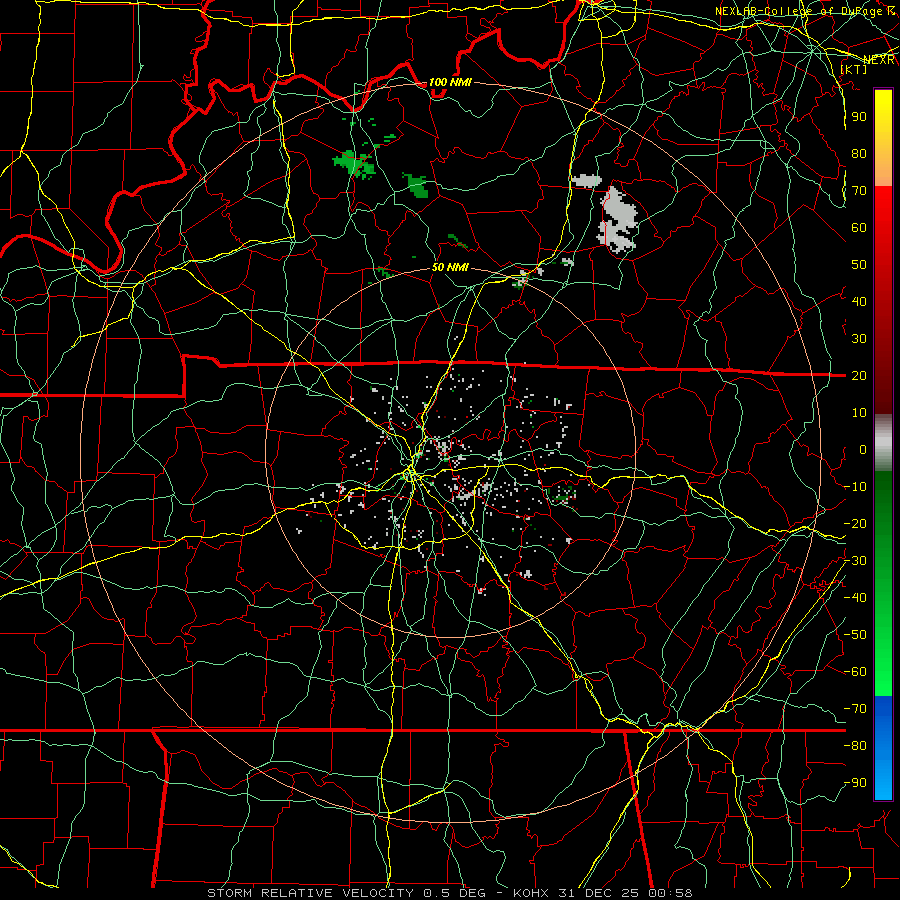The image size is (900, 900).
Task: Select the -40 value on the velocity scale
Action: [x=855, y=598]
